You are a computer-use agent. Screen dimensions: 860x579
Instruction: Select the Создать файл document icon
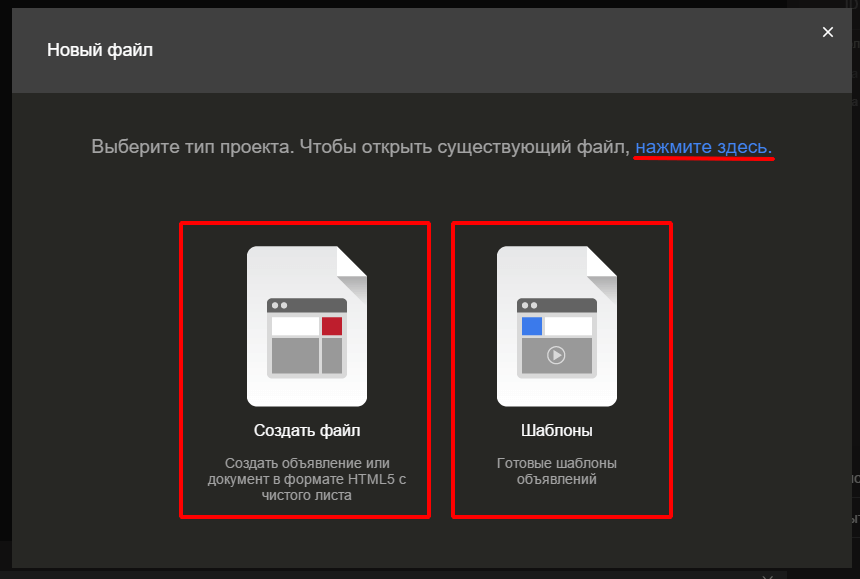click(x=306, y=326)
